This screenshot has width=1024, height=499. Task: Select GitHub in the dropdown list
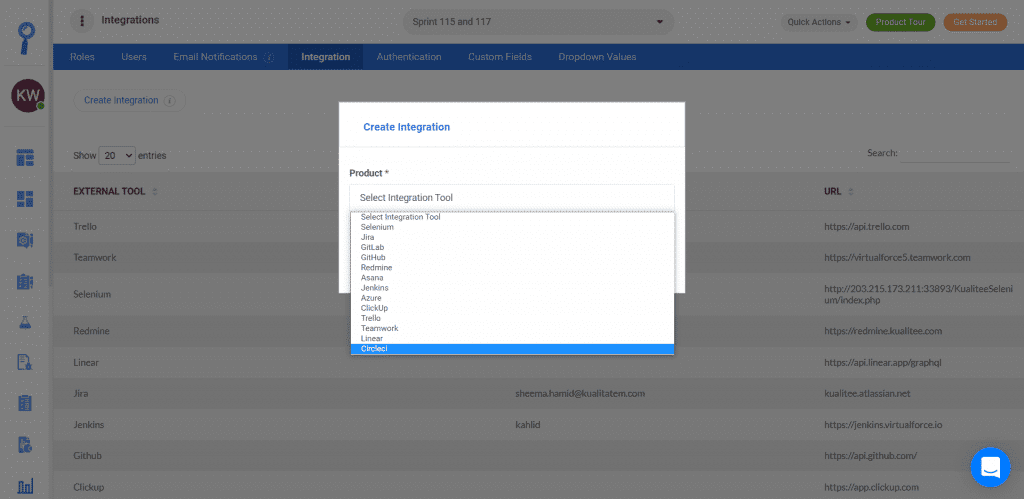[x=512, y=257]
